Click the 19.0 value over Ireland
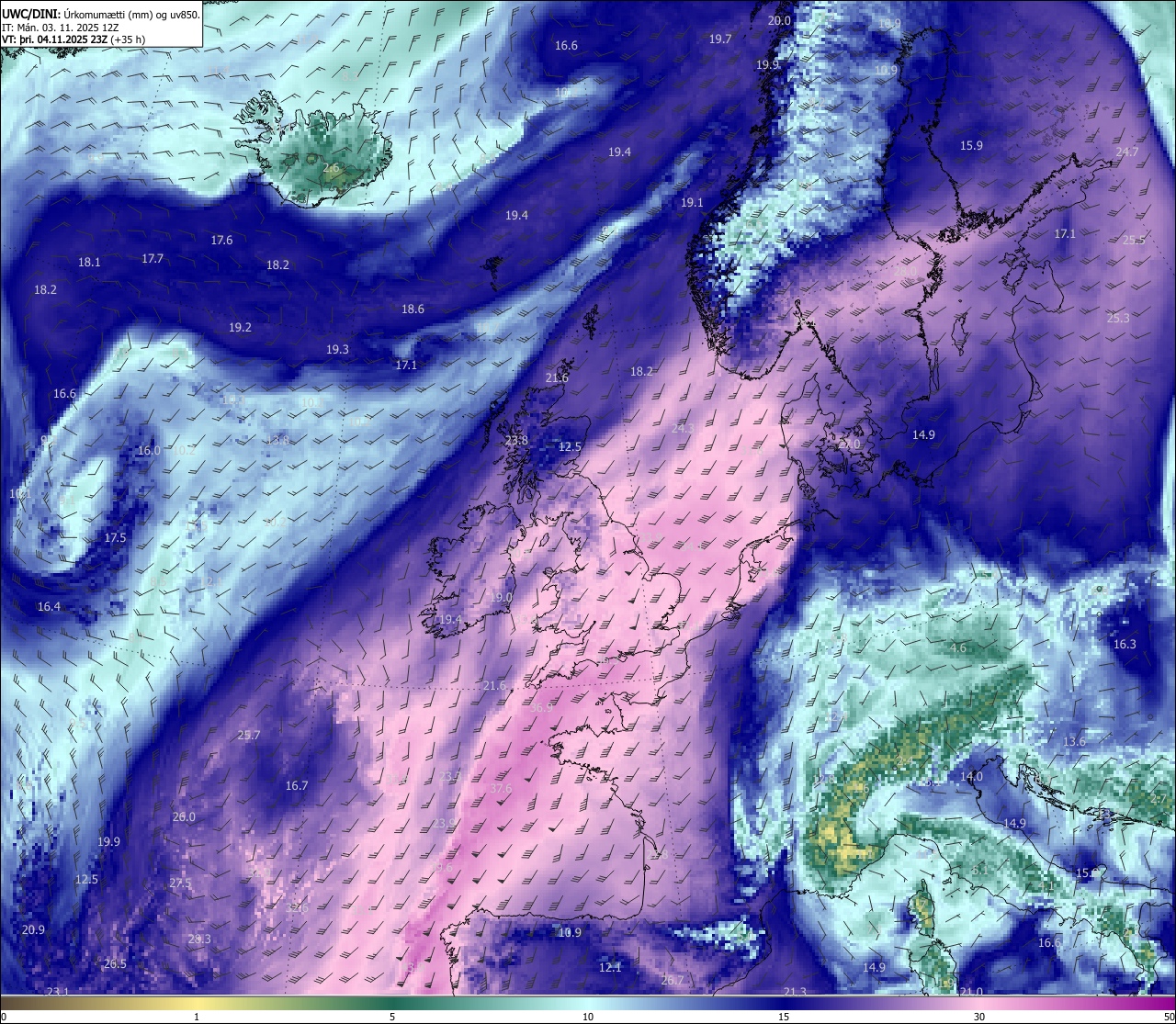The height and width of the screenshot is (1024, 1176). (x=501, y=597)
